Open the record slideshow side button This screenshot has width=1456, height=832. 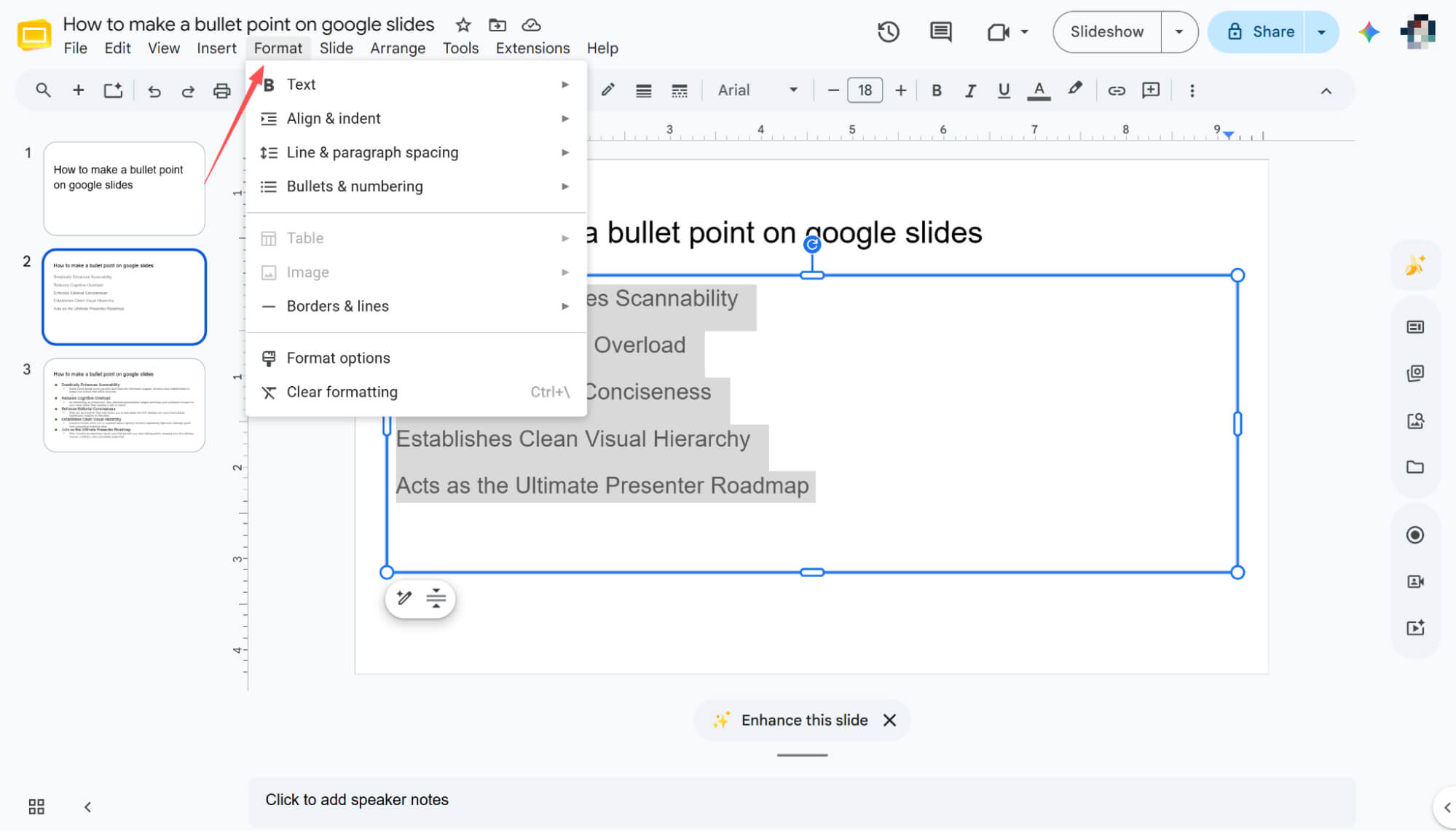click(x=1414, y=535)
